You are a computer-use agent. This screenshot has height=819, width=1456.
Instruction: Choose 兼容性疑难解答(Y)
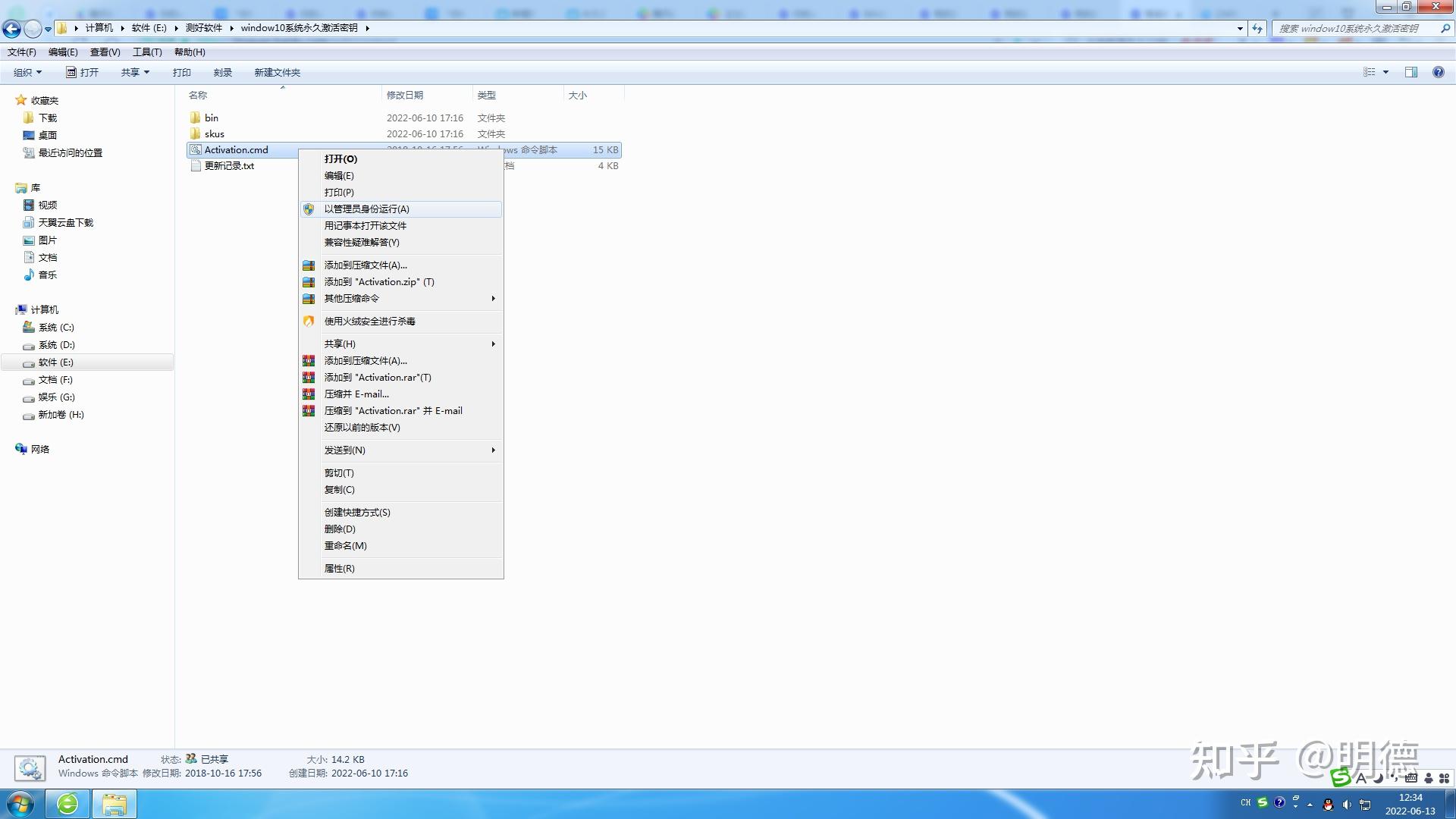pos(400,243)
